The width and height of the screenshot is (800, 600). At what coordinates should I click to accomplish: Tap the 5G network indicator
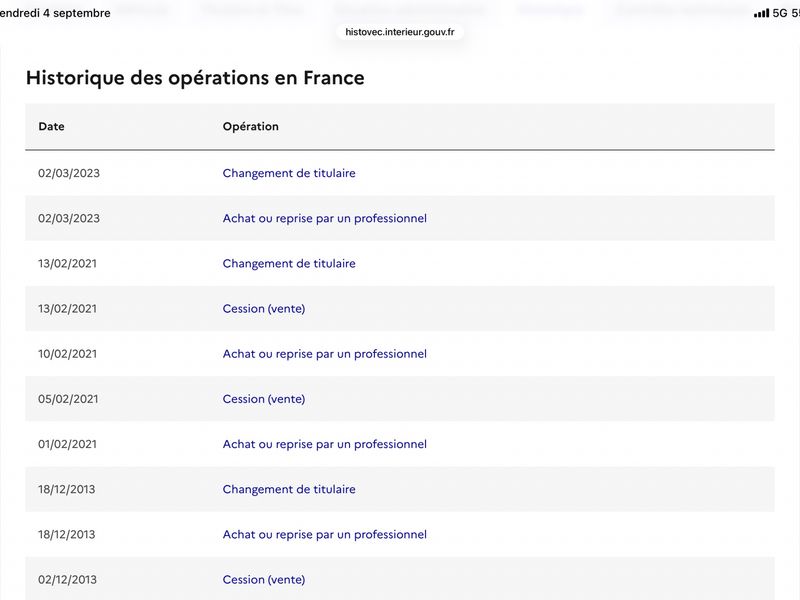pos(780,13)
